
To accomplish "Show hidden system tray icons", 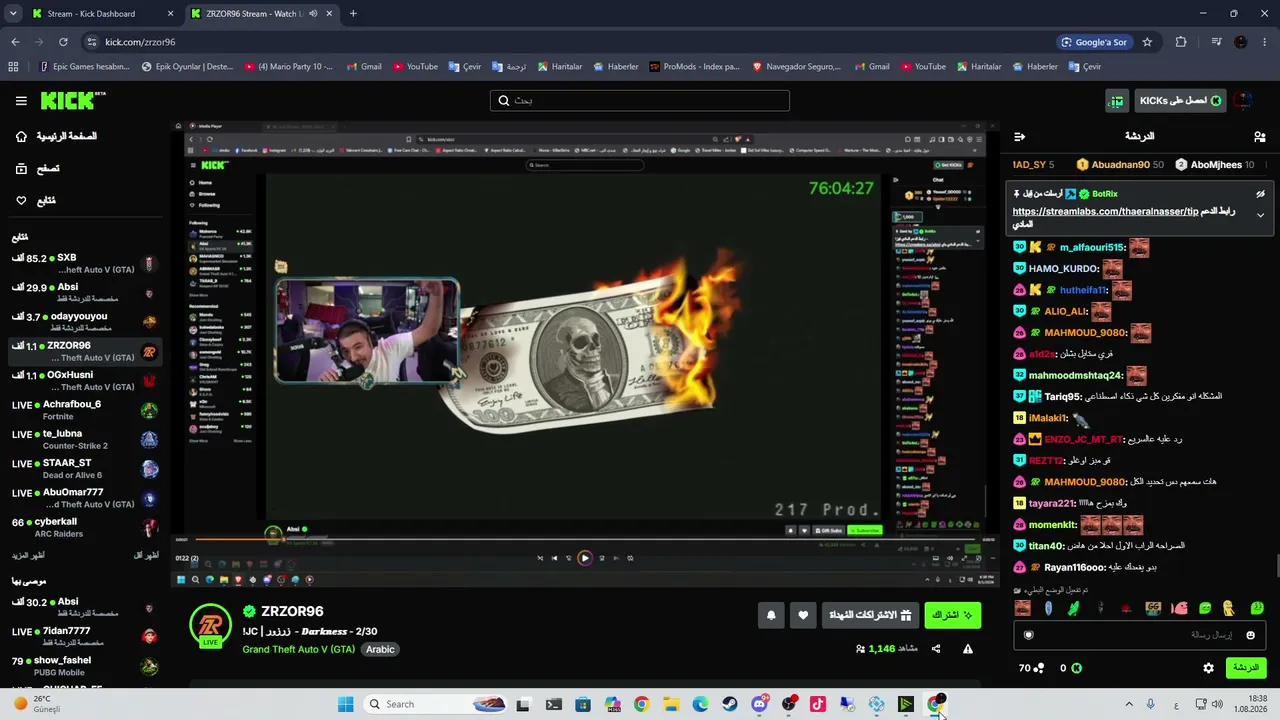I will pos(1129,704).
